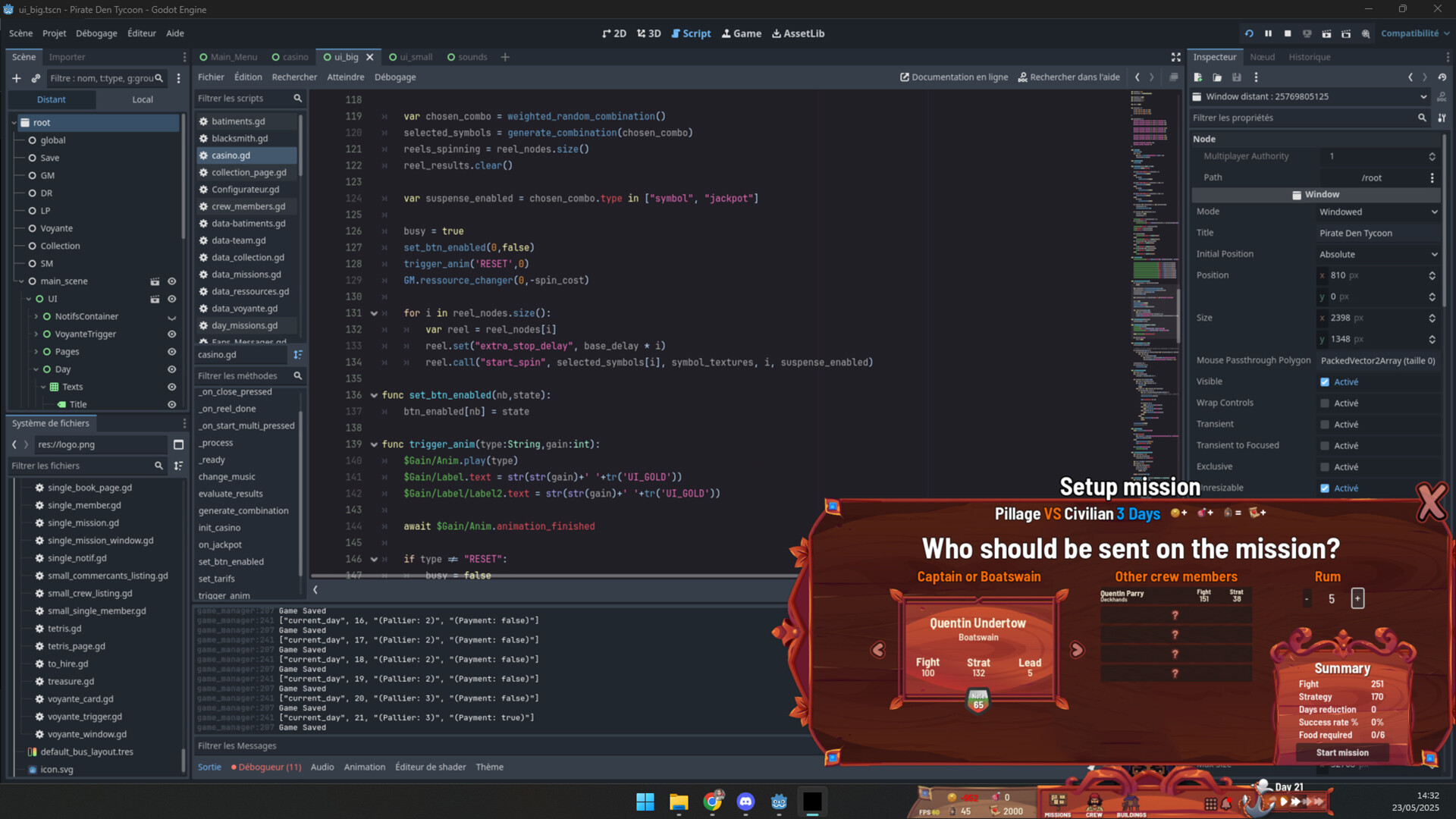This screenshot has width=1456, height=819.
Task: Enable the Exclusive property checkbox
Action: (1324, 466)
